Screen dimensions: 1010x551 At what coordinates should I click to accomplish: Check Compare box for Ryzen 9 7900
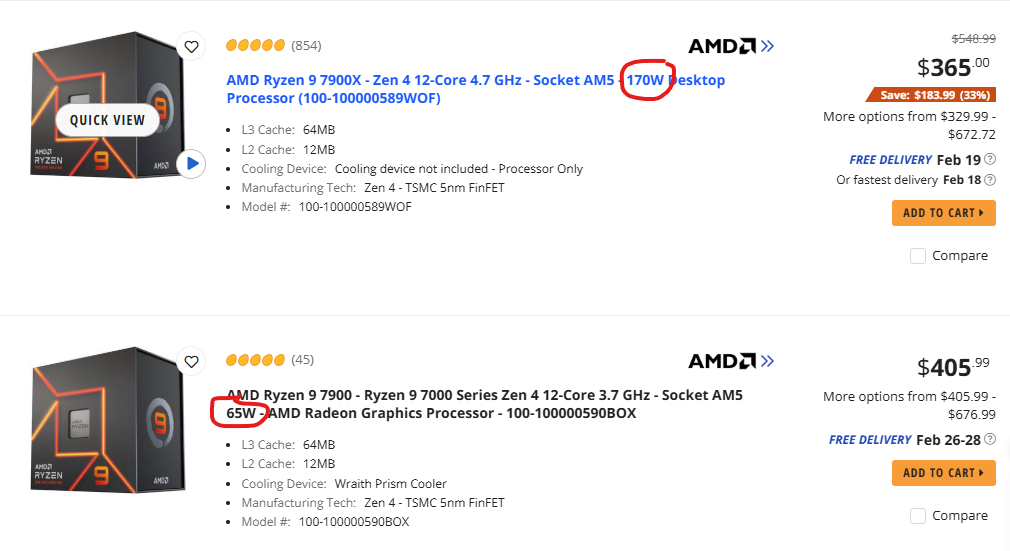coord(918,516)
